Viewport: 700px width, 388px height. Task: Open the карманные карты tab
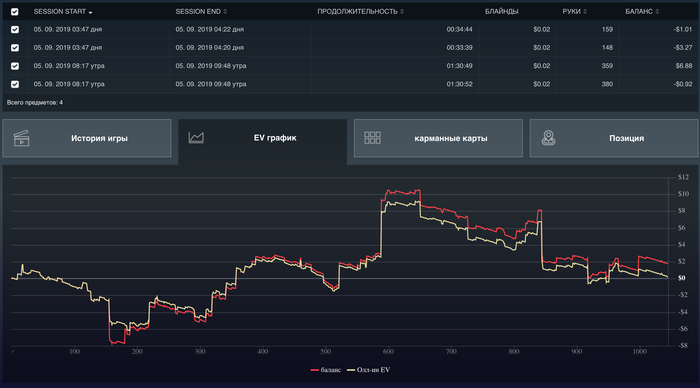438,138
